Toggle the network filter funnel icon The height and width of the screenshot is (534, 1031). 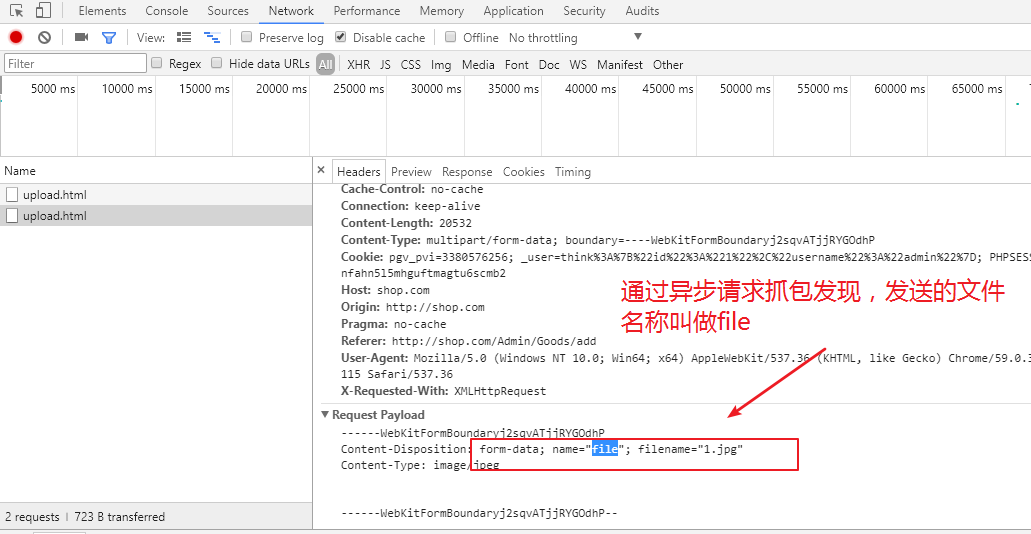pos(109,37)
